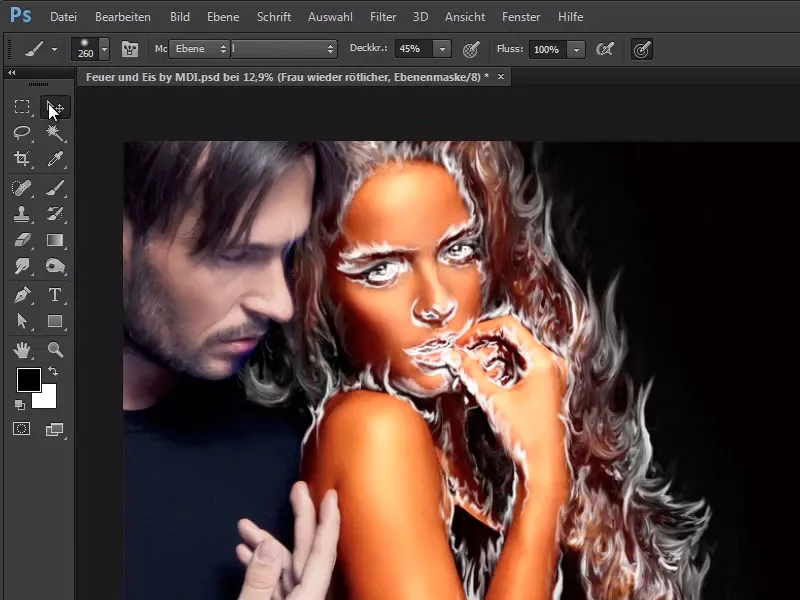This screenshot has height=600, width=800.
Task: Swap foreground and background colors
Action: point(53,371)
